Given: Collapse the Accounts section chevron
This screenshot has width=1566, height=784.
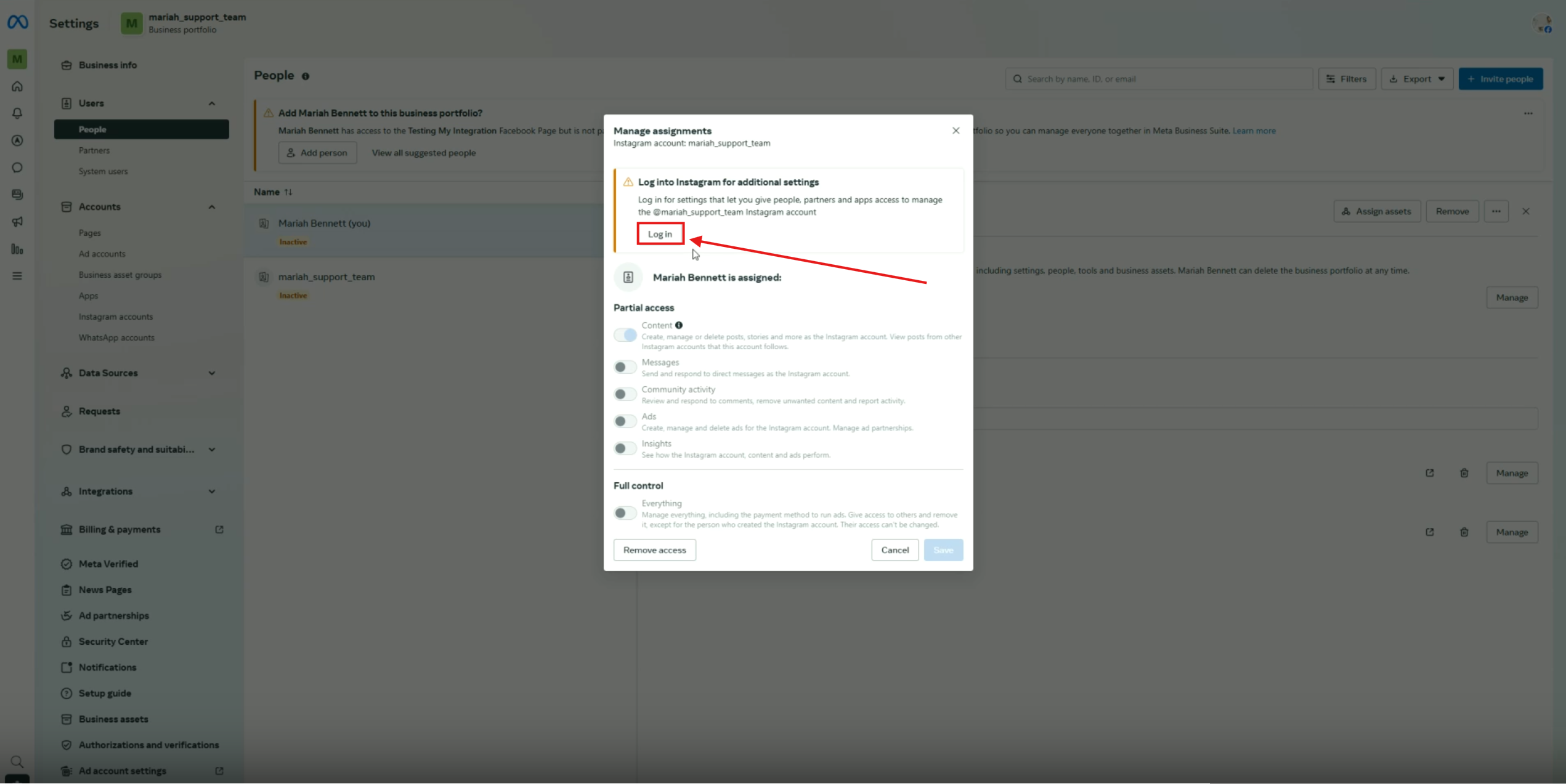Looking at the screenshot, I should point(212,207).
